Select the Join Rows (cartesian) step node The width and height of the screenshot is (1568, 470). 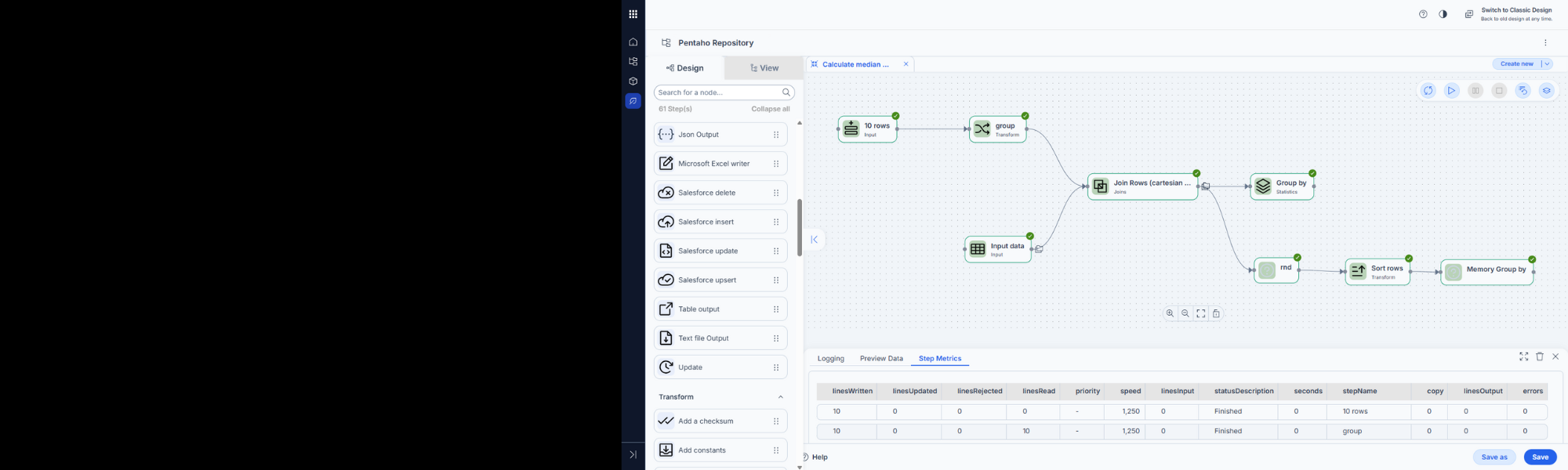click(x=1142, y=186)
